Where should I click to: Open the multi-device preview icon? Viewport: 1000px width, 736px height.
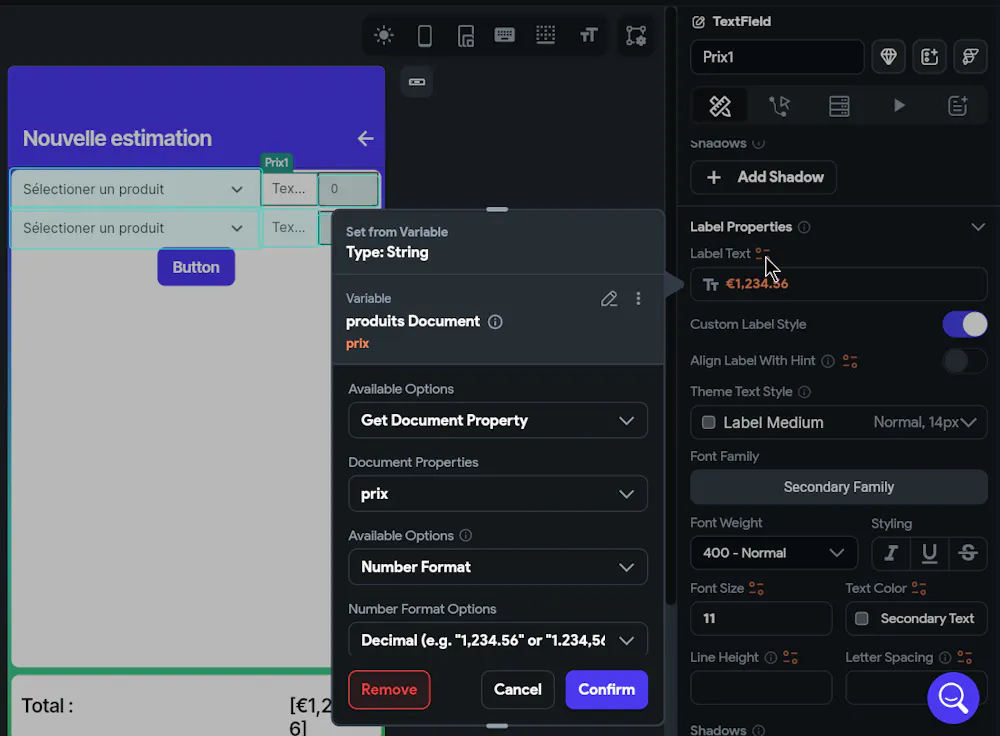[466, 35]
